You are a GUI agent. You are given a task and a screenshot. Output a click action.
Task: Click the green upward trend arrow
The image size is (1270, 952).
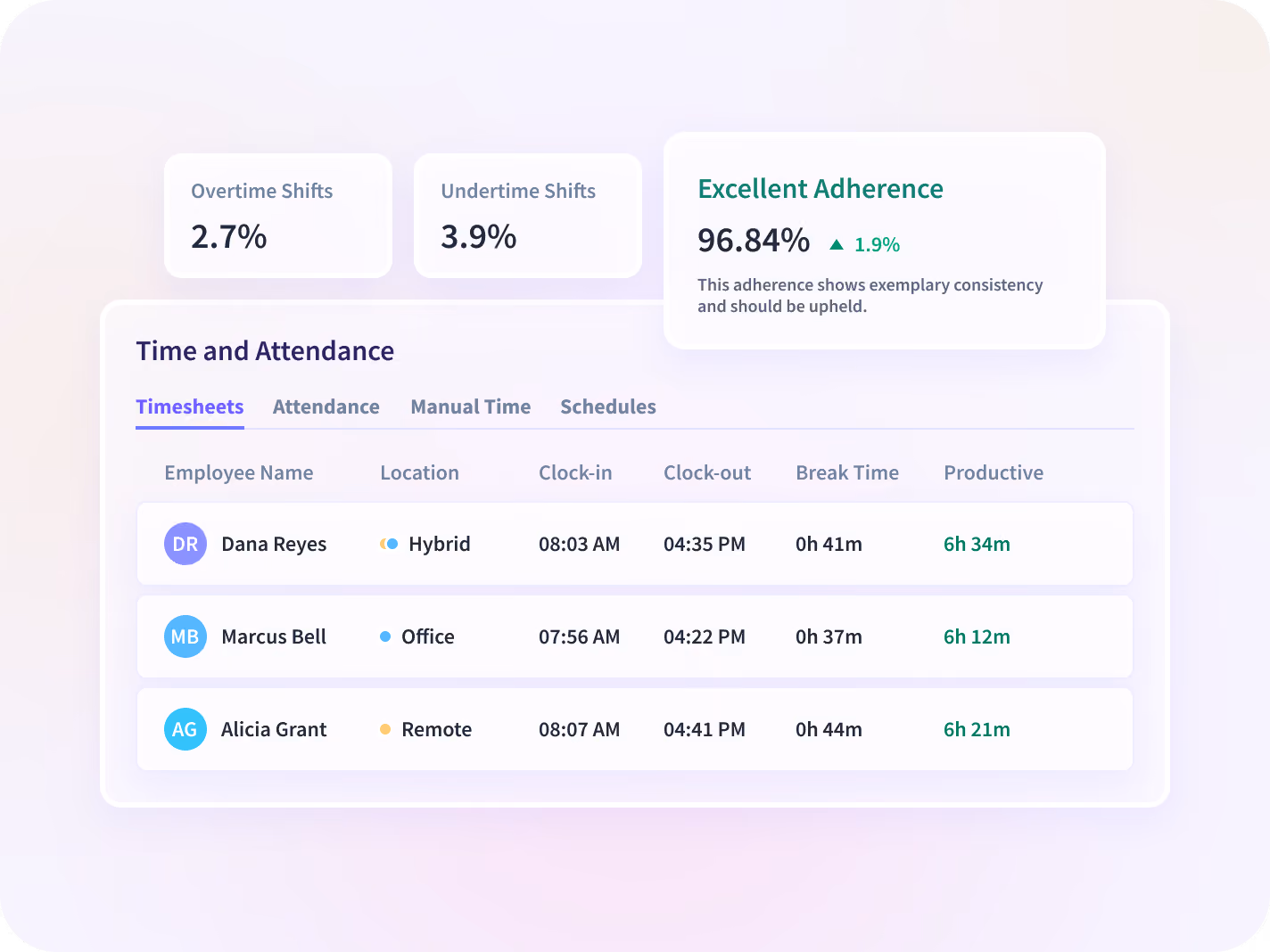[x=837, y=244]
